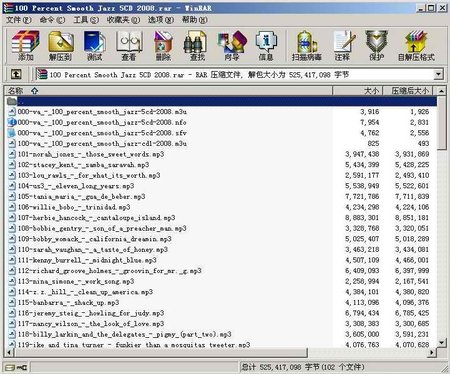The height and width of the screenshot is (374, 450).
Task: Click icon of 000-va .nfo file
Action: (x=12, y=122)
